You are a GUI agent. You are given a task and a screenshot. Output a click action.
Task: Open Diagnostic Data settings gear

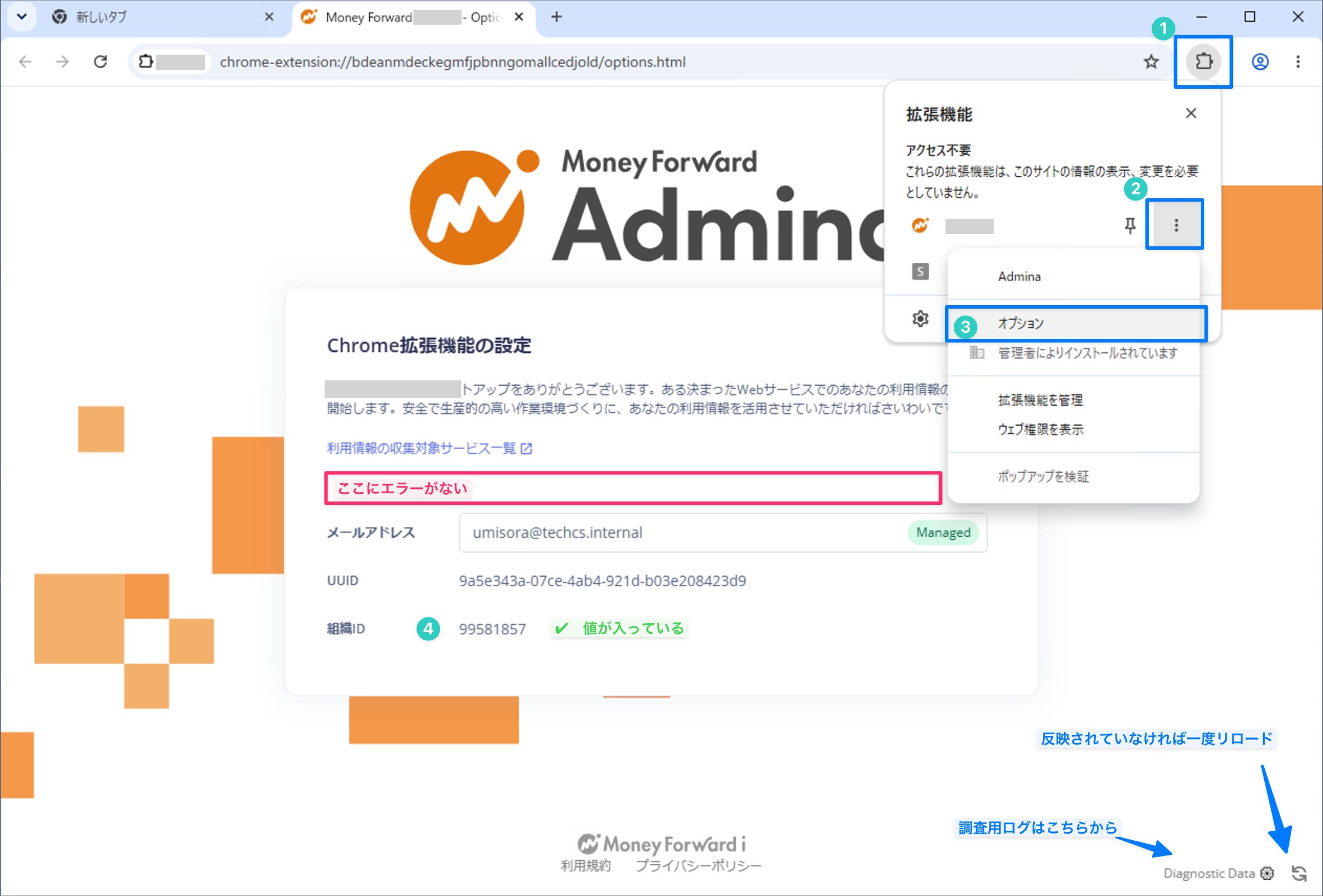[1267, 874]
